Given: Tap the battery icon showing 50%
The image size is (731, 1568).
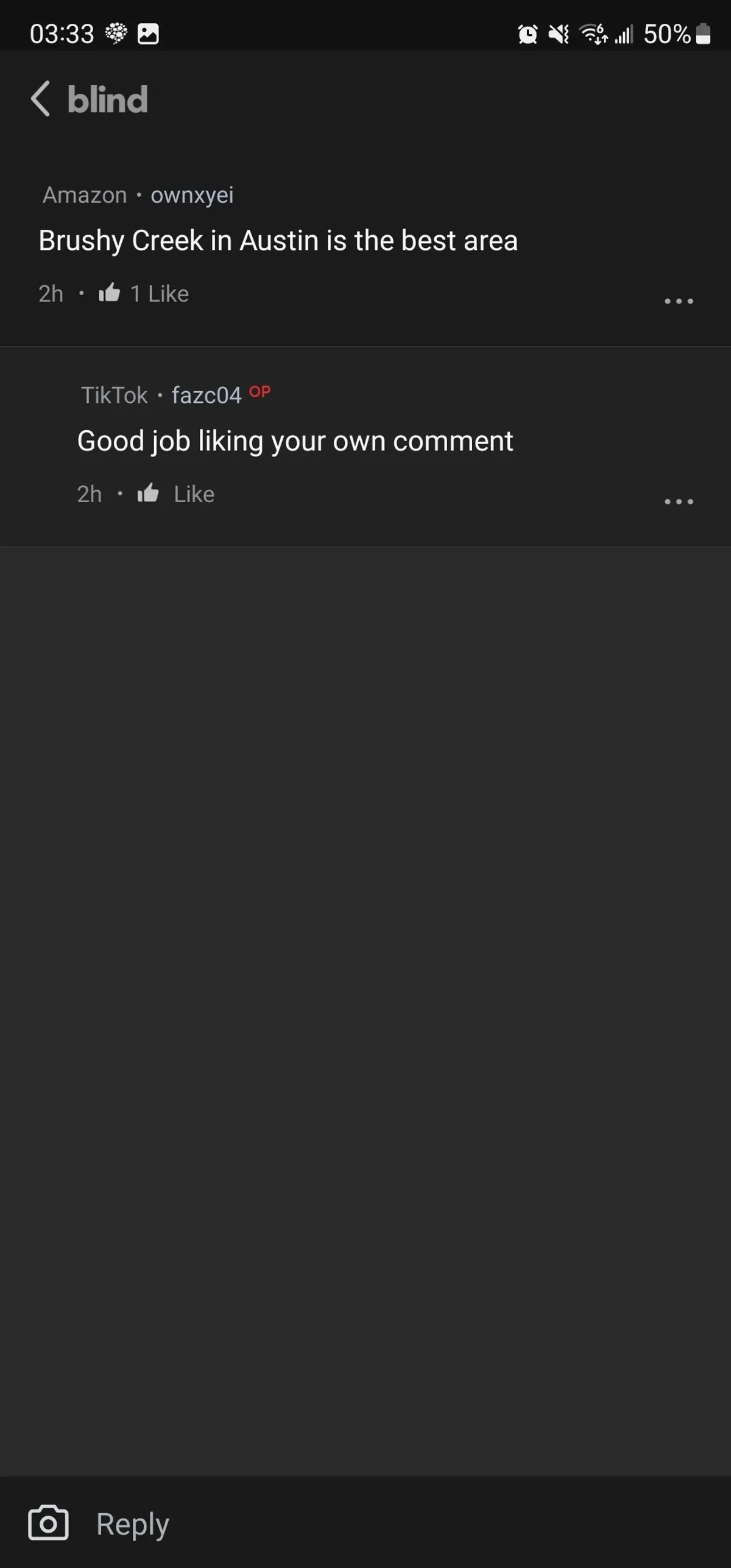Looking at the screenshot, I should [x=703, y=34].
